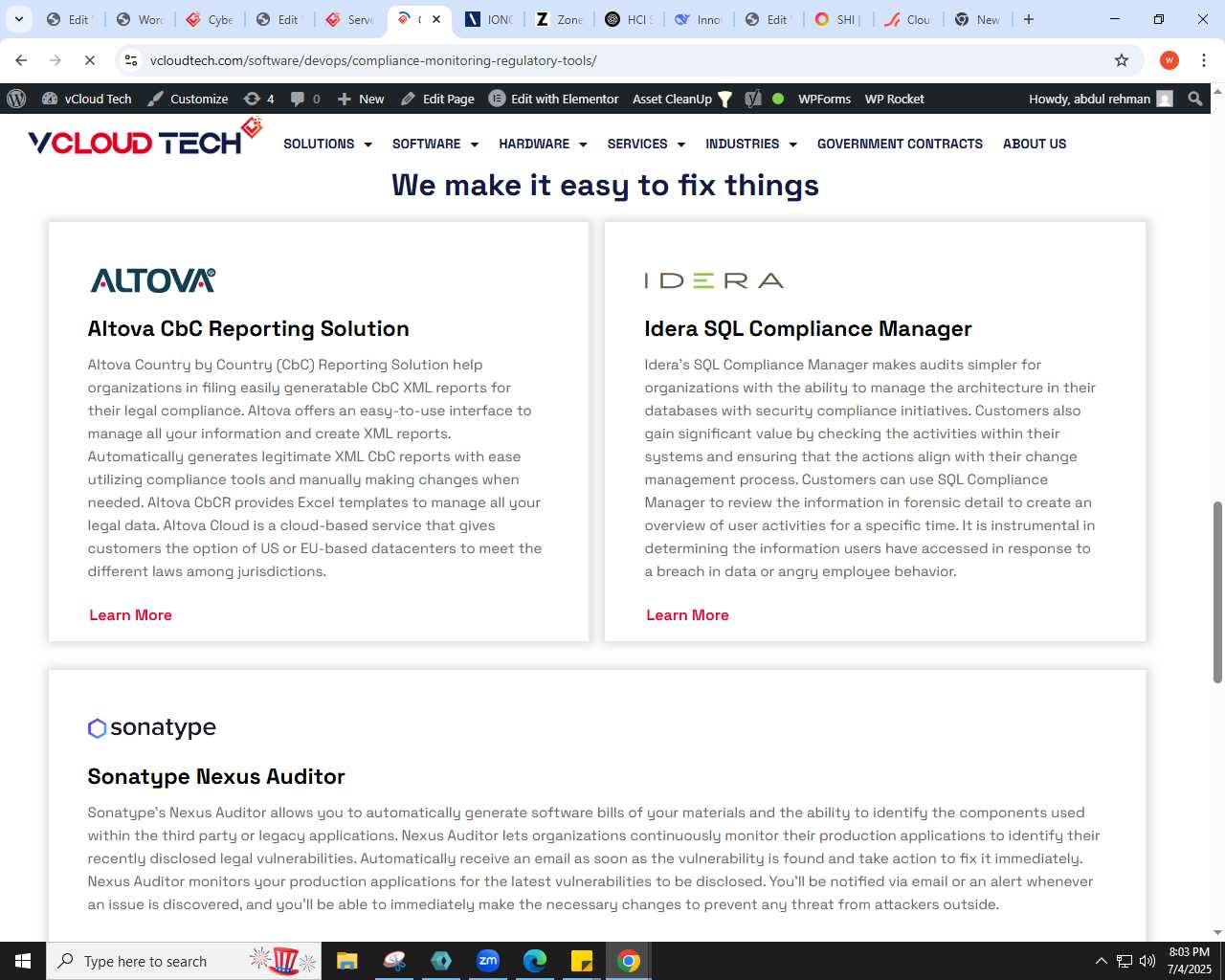
Task: Switch to the HCI browser tab
Action: (x=629, y=19)
